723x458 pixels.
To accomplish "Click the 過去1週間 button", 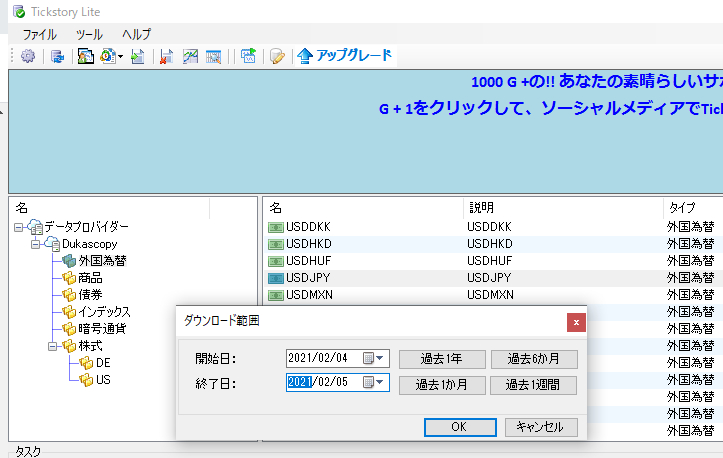I will pyautogui.click(x=533, y=384).
